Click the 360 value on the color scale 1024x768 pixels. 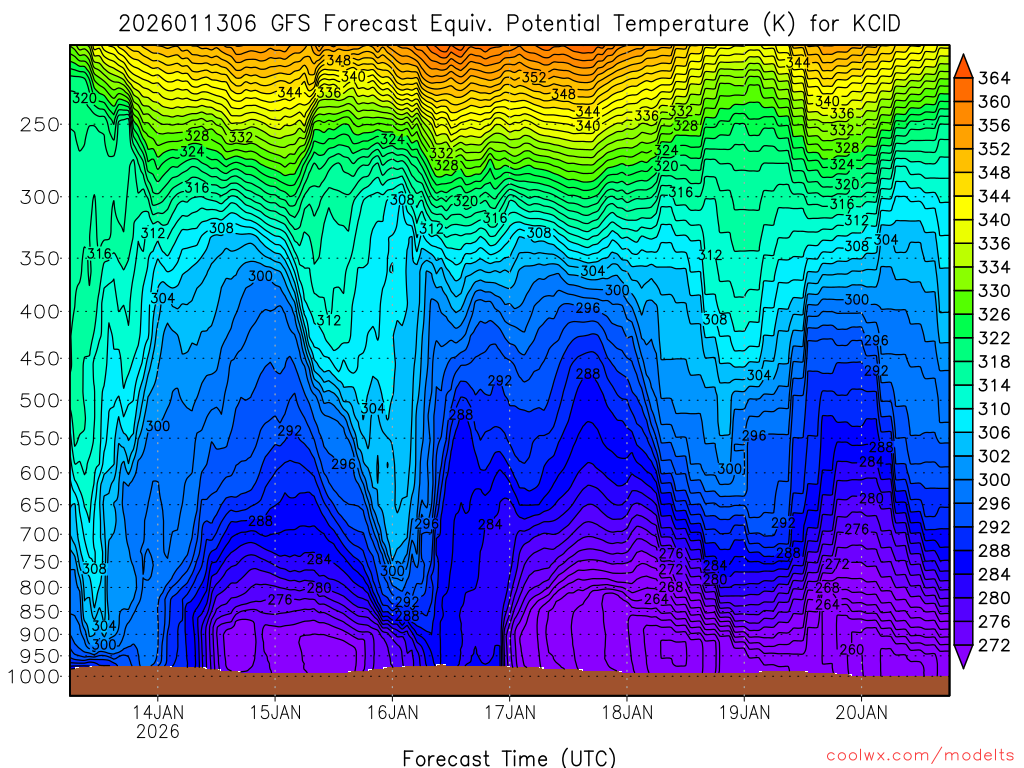pos(994,102)
